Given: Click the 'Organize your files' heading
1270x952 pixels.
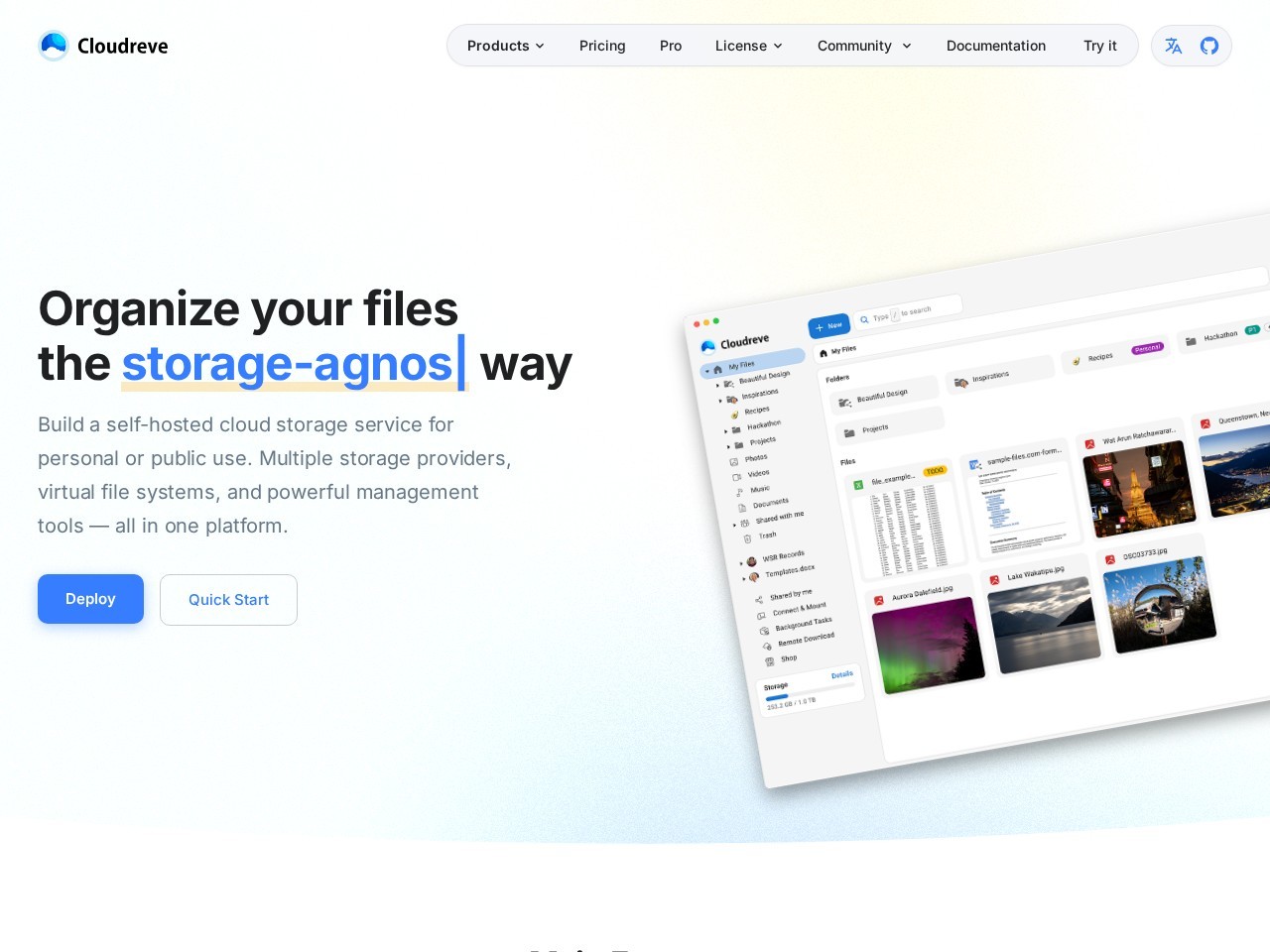Looking at the screenshot, I should pos(248,308).
